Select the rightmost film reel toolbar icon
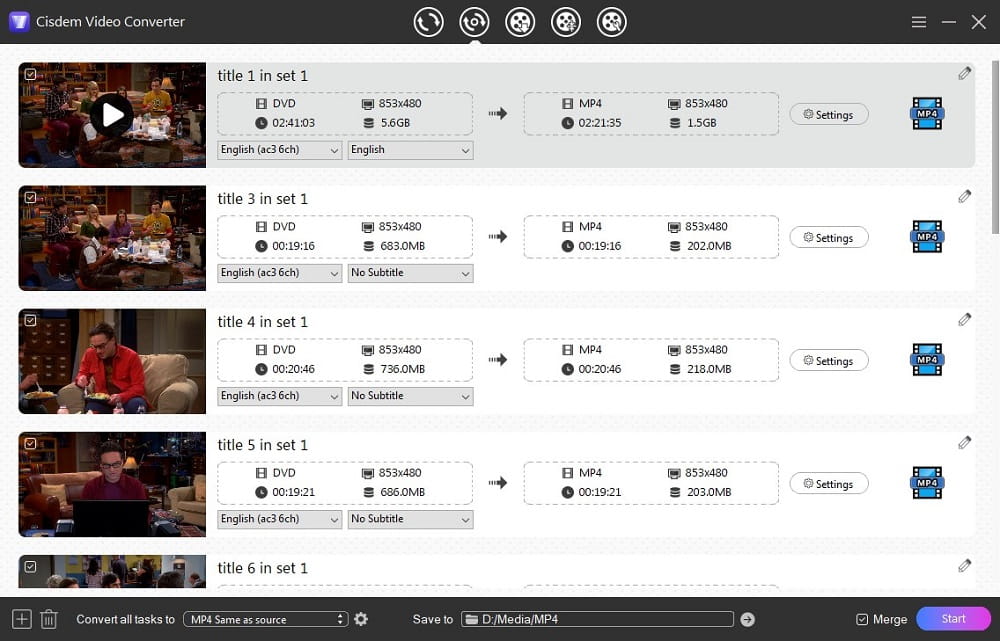1000x641 pixels. 612,21
